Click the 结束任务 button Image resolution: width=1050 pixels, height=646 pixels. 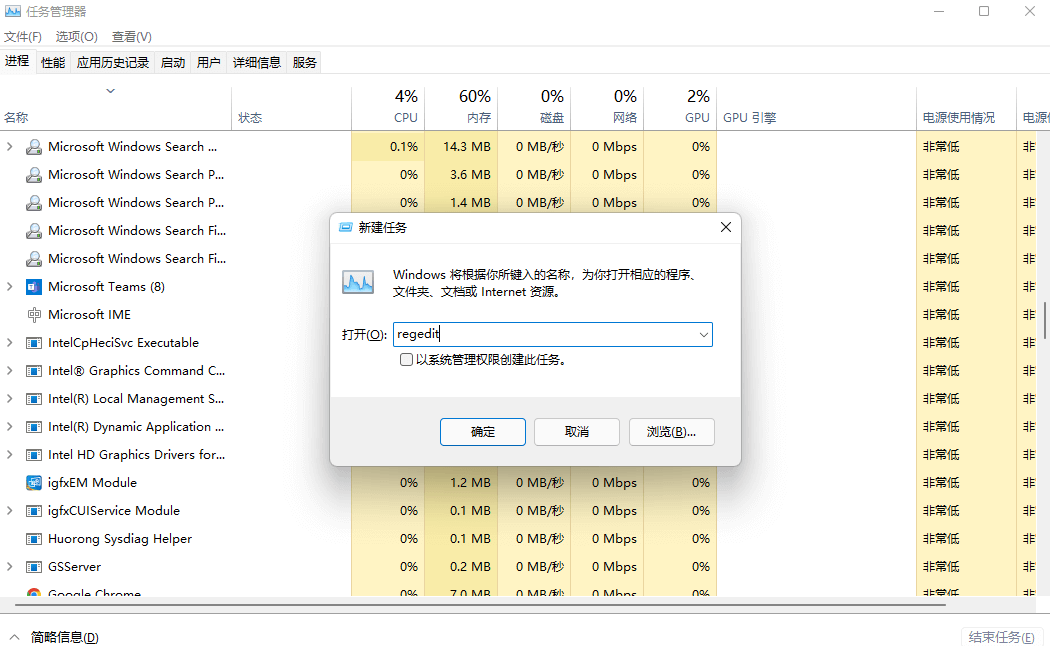[1000, 635]
